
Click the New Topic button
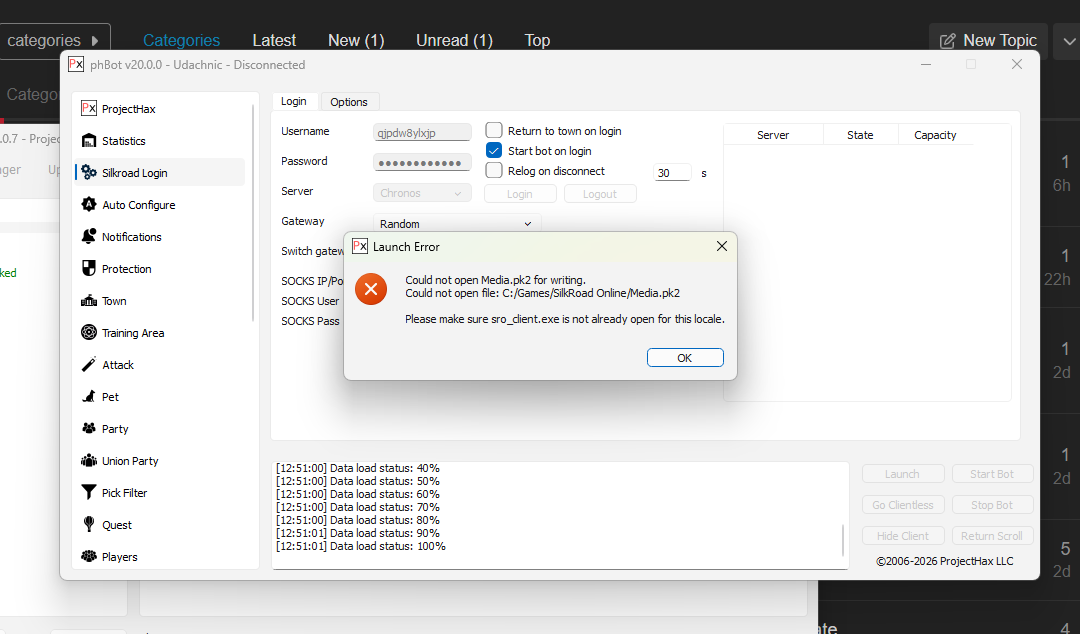point(988,41)
